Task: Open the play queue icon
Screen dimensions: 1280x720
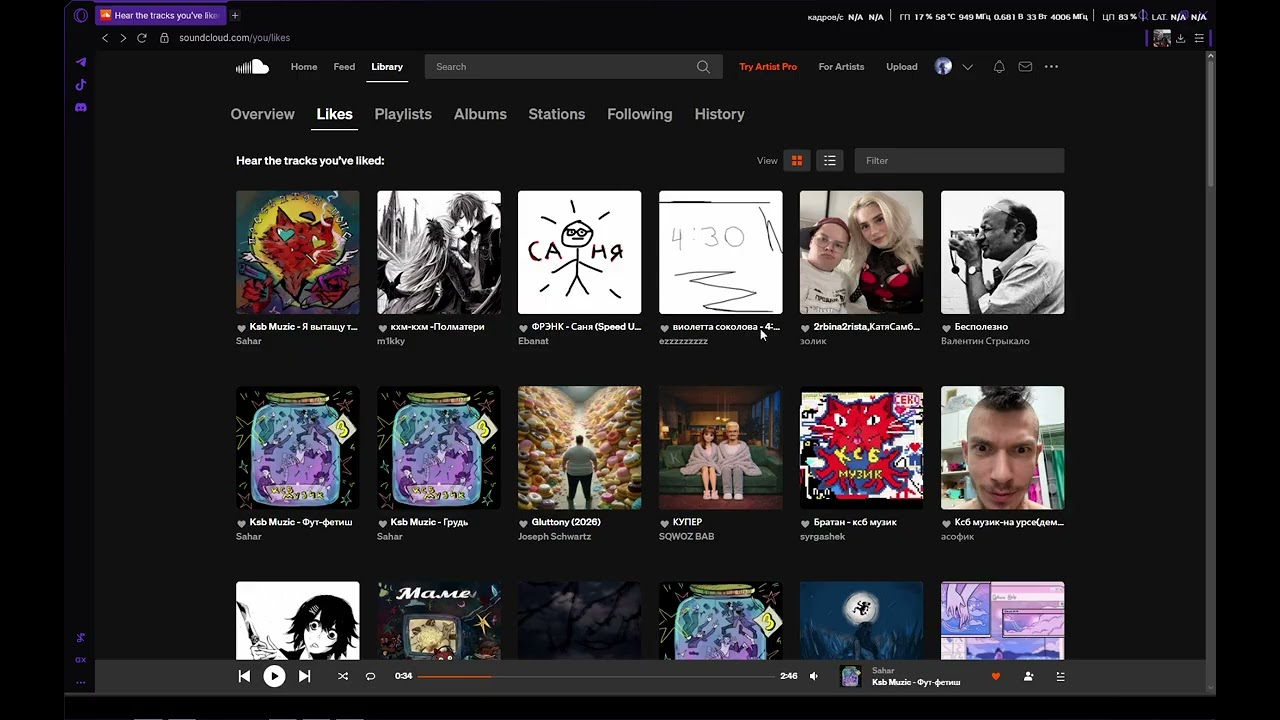Action: point(1061,677)
